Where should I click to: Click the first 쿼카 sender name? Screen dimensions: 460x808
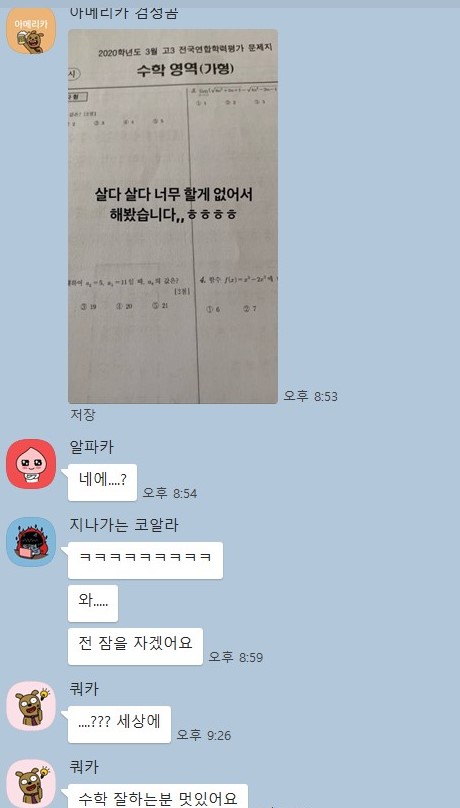coord(83,689)
